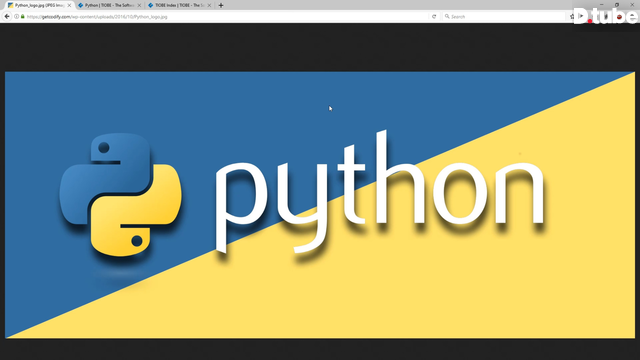Switch to the Python | TIOBE tab
This screenshot has height=360, width=640.
click(109, 5)
